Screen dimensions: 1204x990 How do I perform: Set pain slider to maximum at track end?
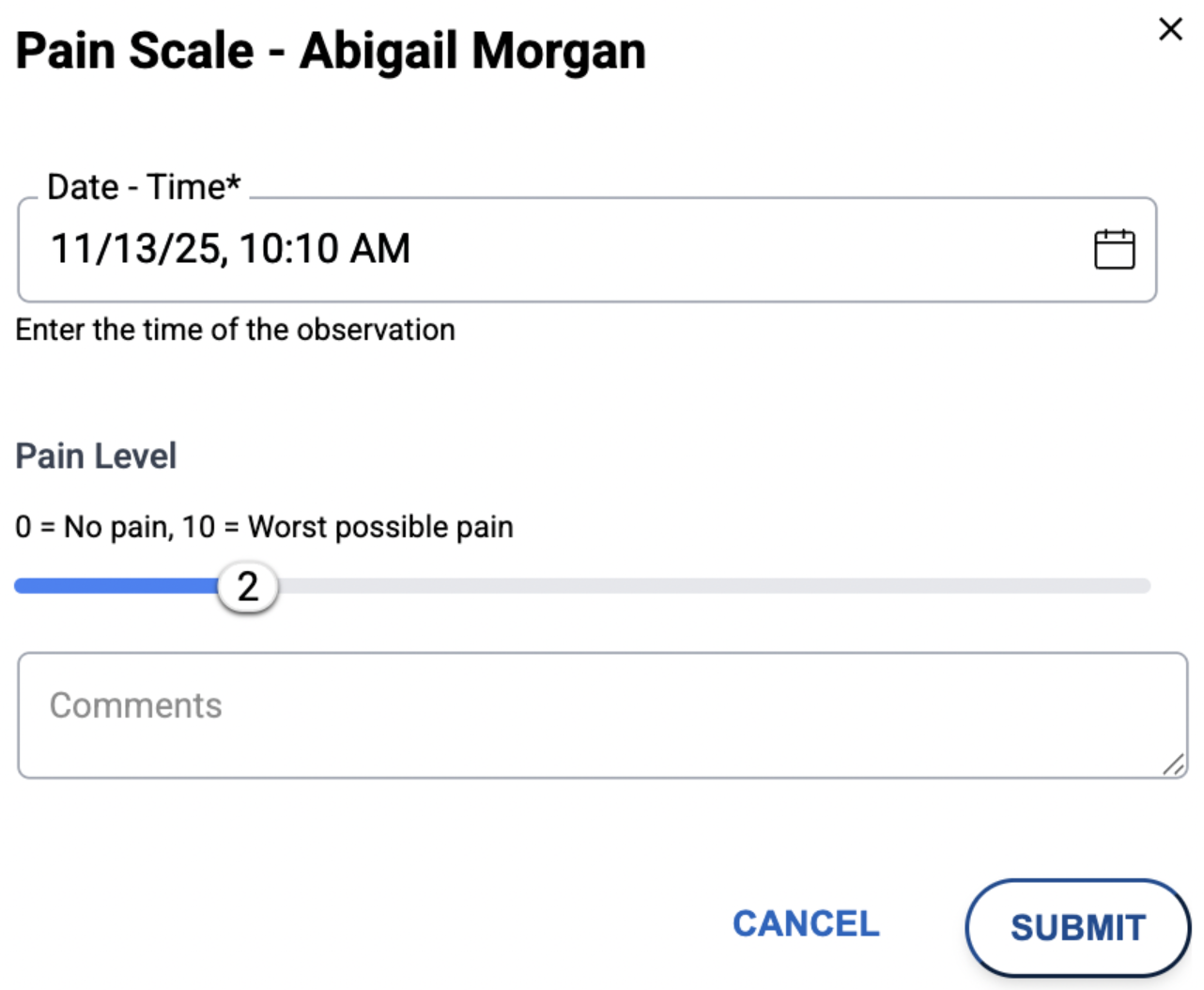[1146, 586]
